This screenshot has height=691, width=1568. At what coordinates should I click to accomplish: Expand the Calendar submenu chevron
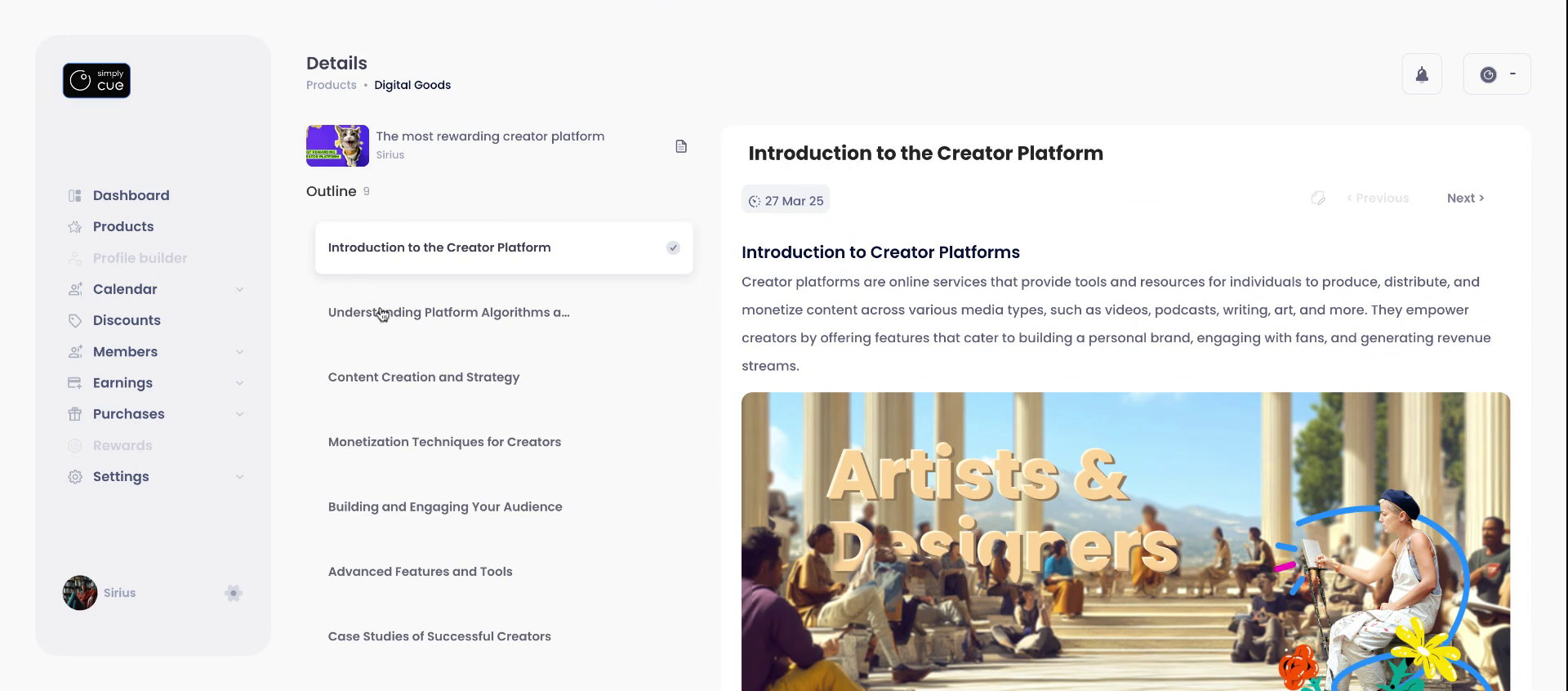click(239, 289)
